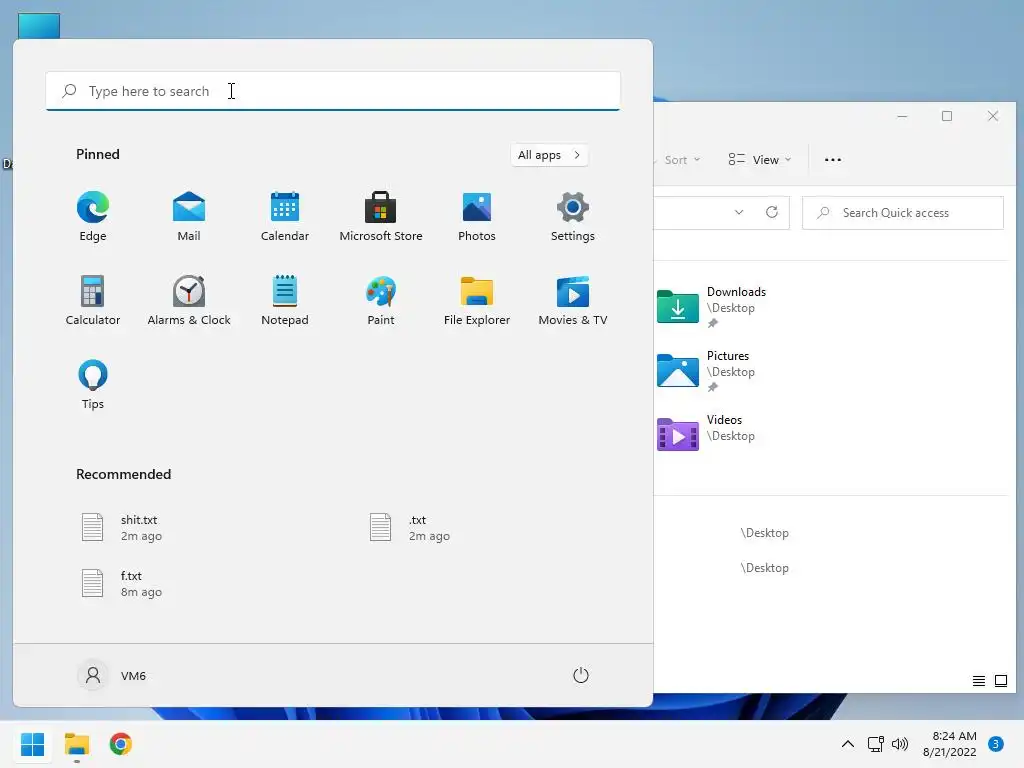The height and width of the screenshot is (768, 1024).
Task: Open the Downloads folder in File Explorer
Action: (x=712, y=306)
